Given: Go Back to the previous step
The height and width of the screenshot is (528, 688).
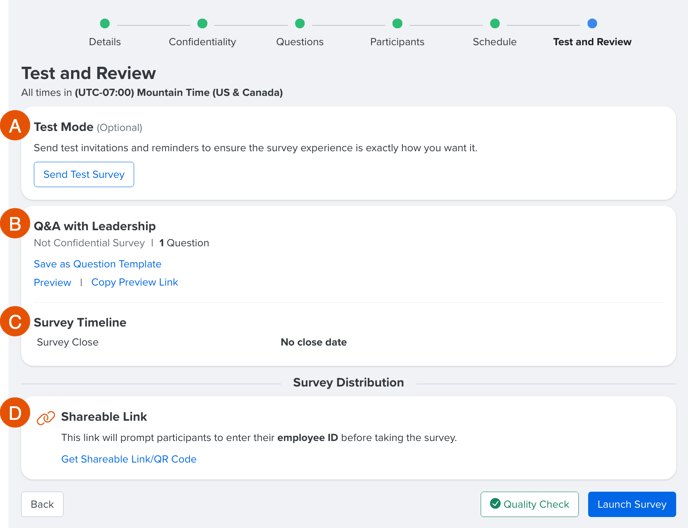Looking at the screenshot, I should (x=42, y=504).
